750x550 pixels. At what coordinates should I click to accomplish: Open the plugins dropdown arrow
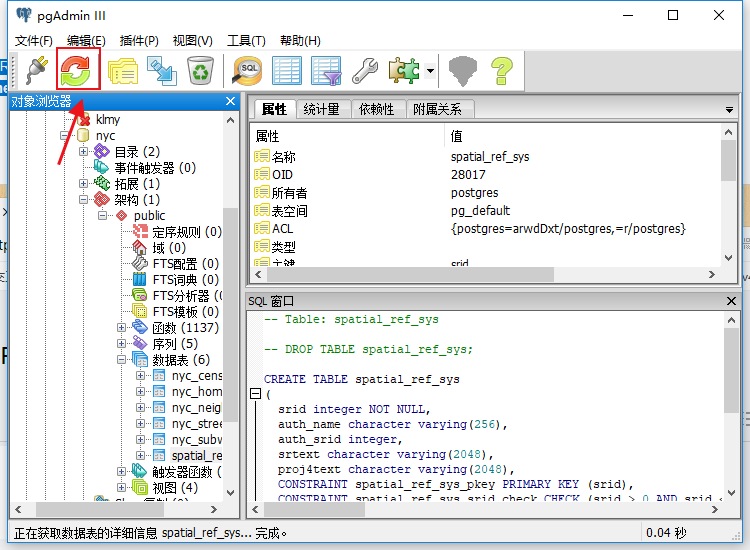[x=430, y=71]
